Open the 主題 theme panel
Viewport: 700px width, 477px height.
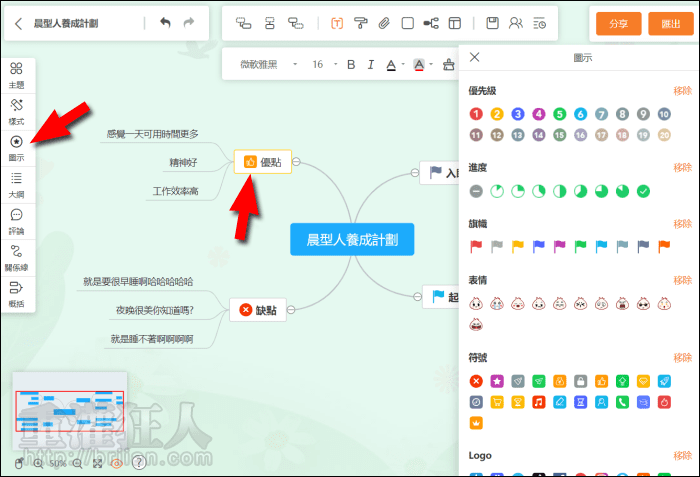17,75
